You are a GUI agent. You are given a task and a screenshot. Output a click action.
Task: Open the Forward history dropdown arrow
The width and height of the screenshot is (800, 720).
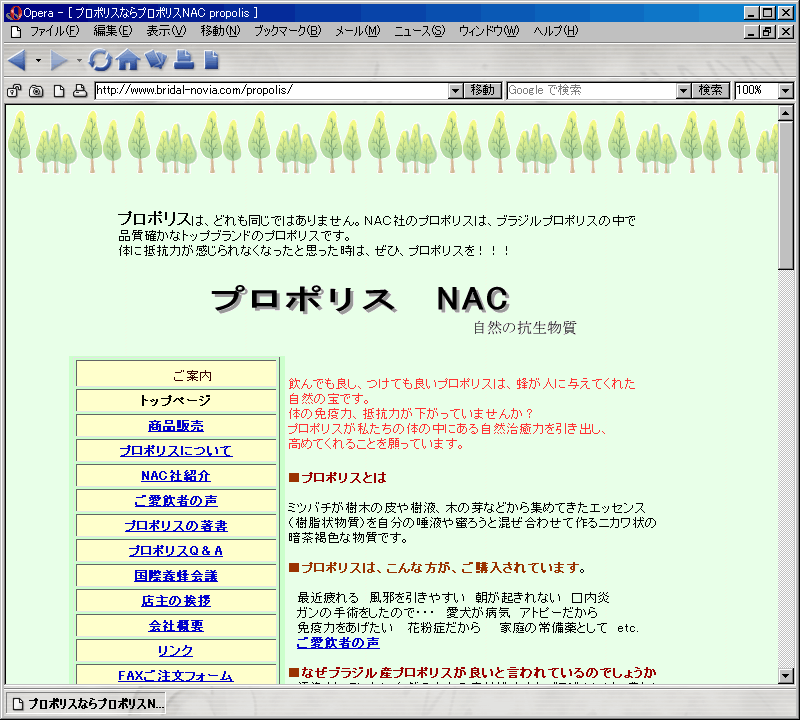pos(79,61)
